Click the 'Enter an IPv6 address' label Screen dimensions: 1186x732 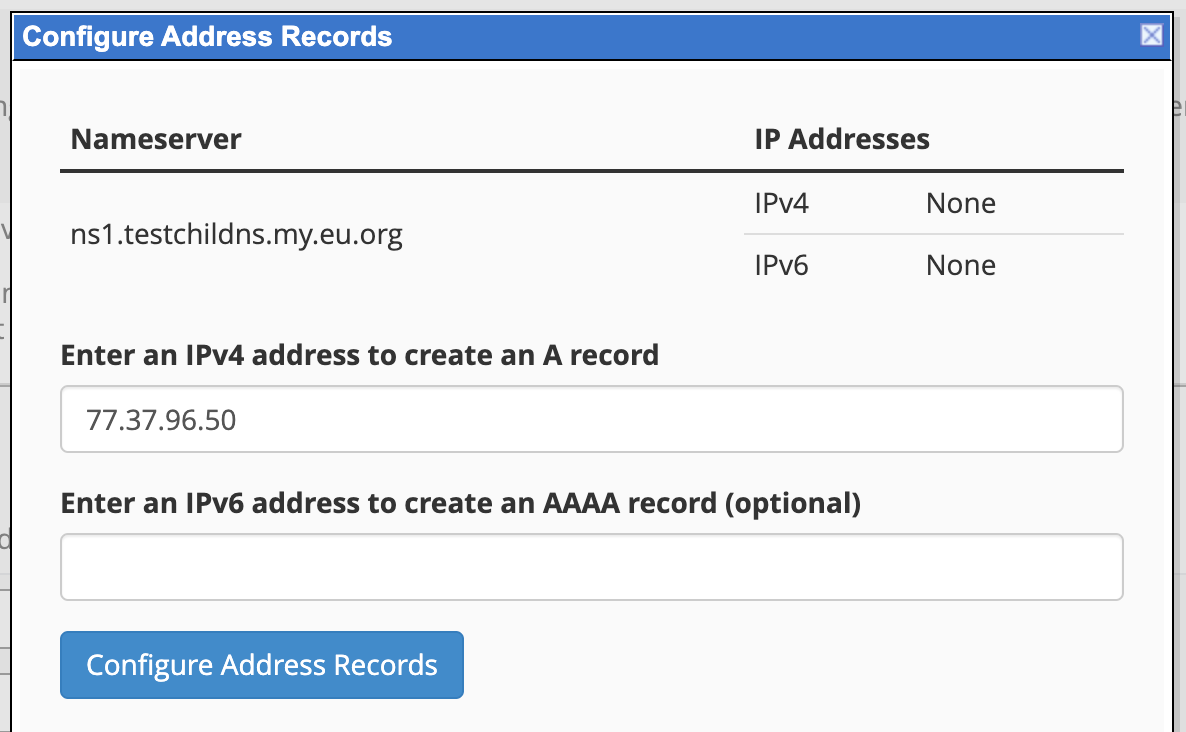[x=460, y=503]
